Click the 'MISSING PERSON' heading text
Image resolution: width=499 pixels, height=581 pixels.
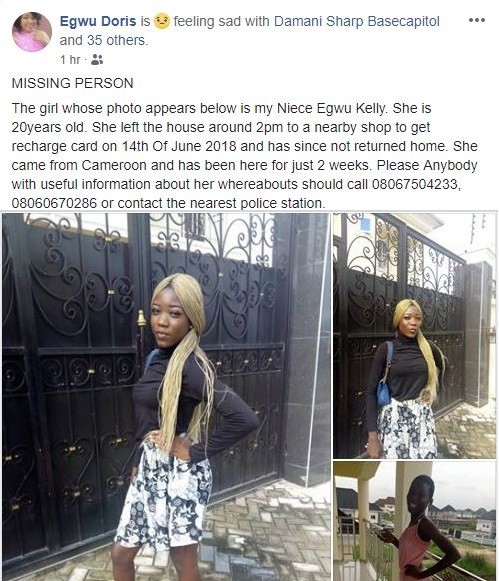(x=73, y=83)
